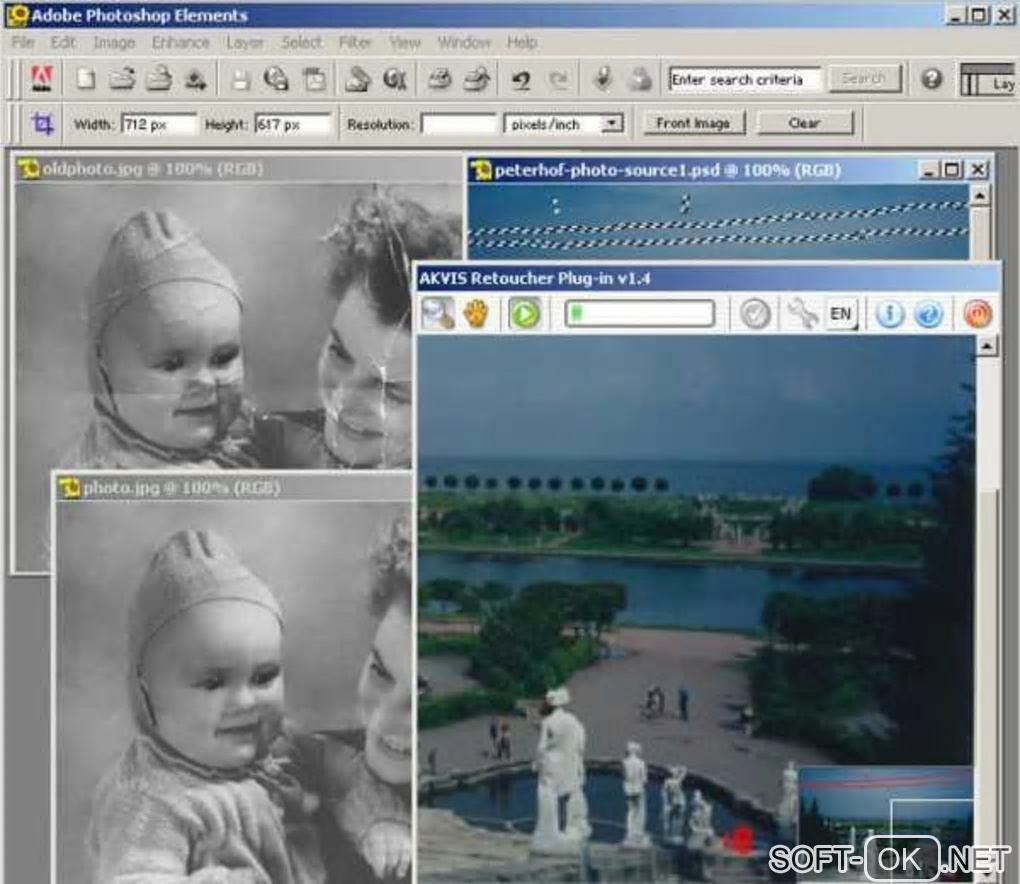The width and height of the screenshot is (1020, 884).
Task: Click the Width input field
Action: [159, 124]
